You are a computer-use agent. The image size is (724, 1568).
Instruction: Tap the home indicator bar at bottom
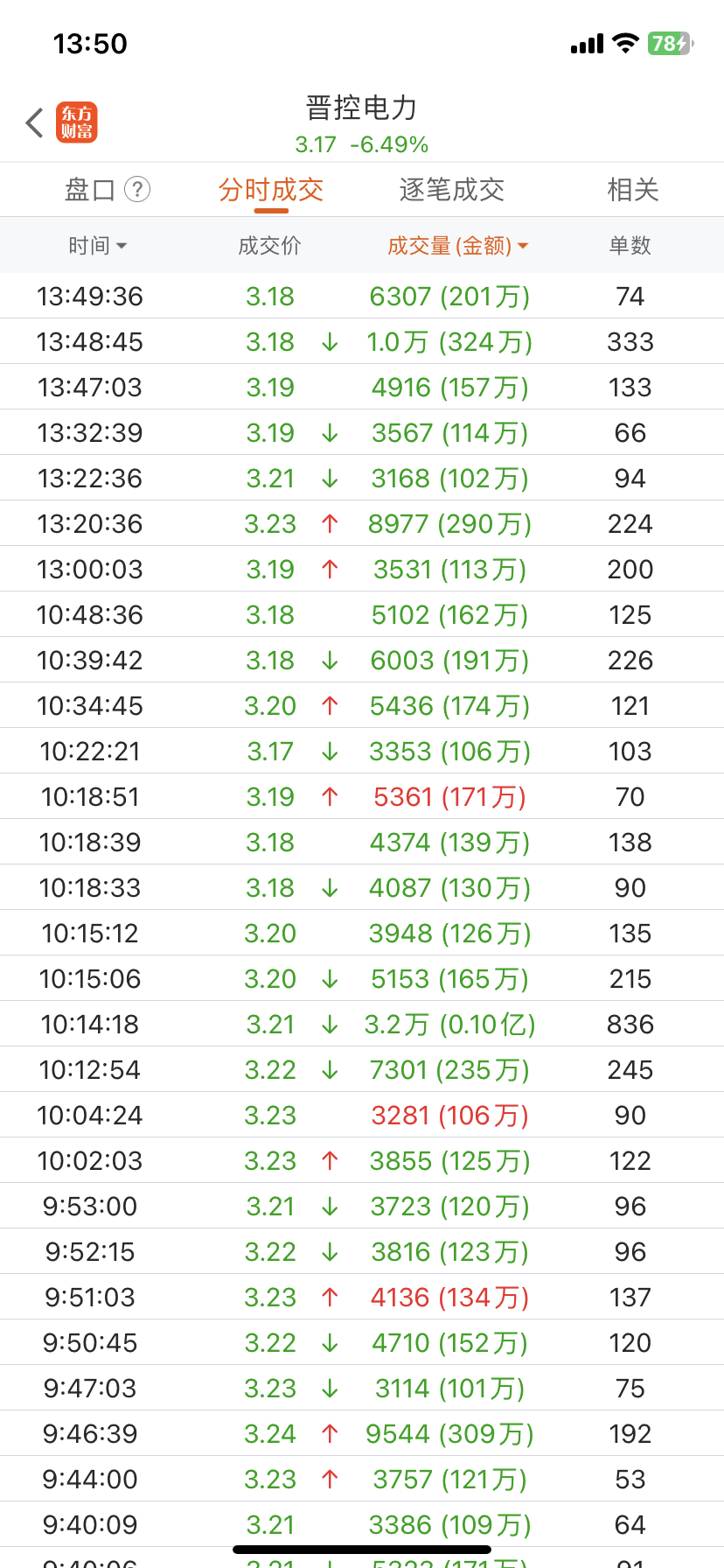coord(362,1550)
